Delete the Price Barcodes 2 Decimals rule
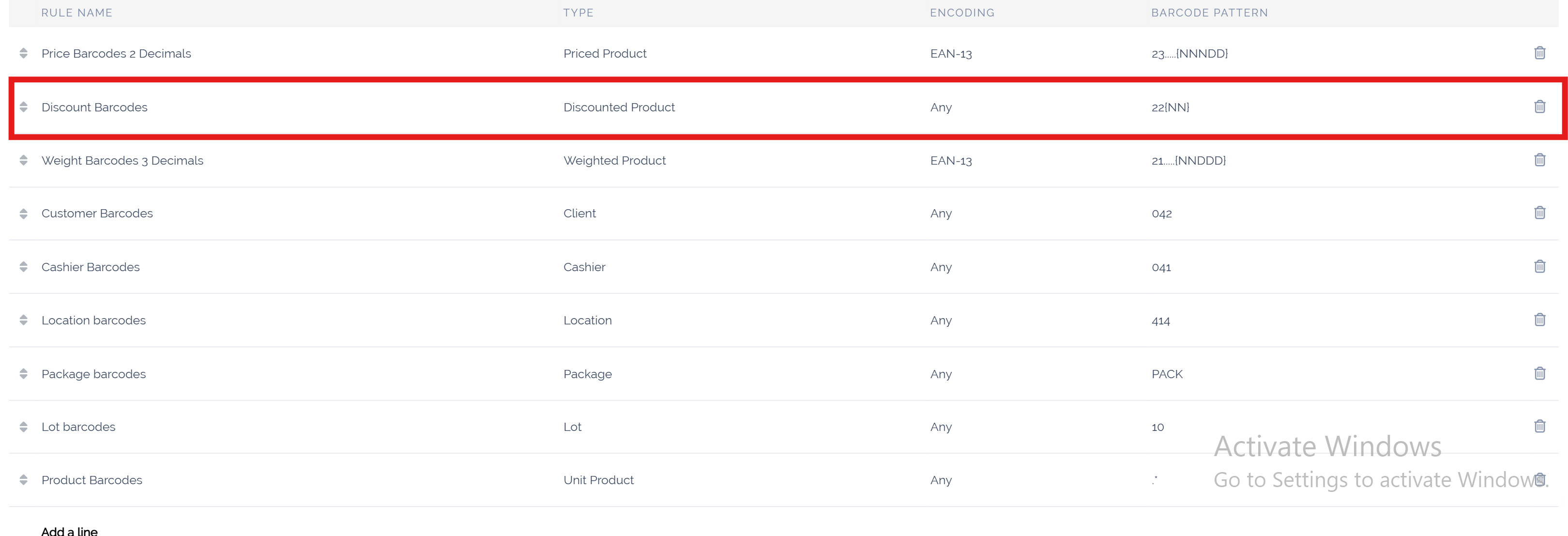This screenshot has height=536, width=1568. pyautogui.click(x=1539, y=53)
